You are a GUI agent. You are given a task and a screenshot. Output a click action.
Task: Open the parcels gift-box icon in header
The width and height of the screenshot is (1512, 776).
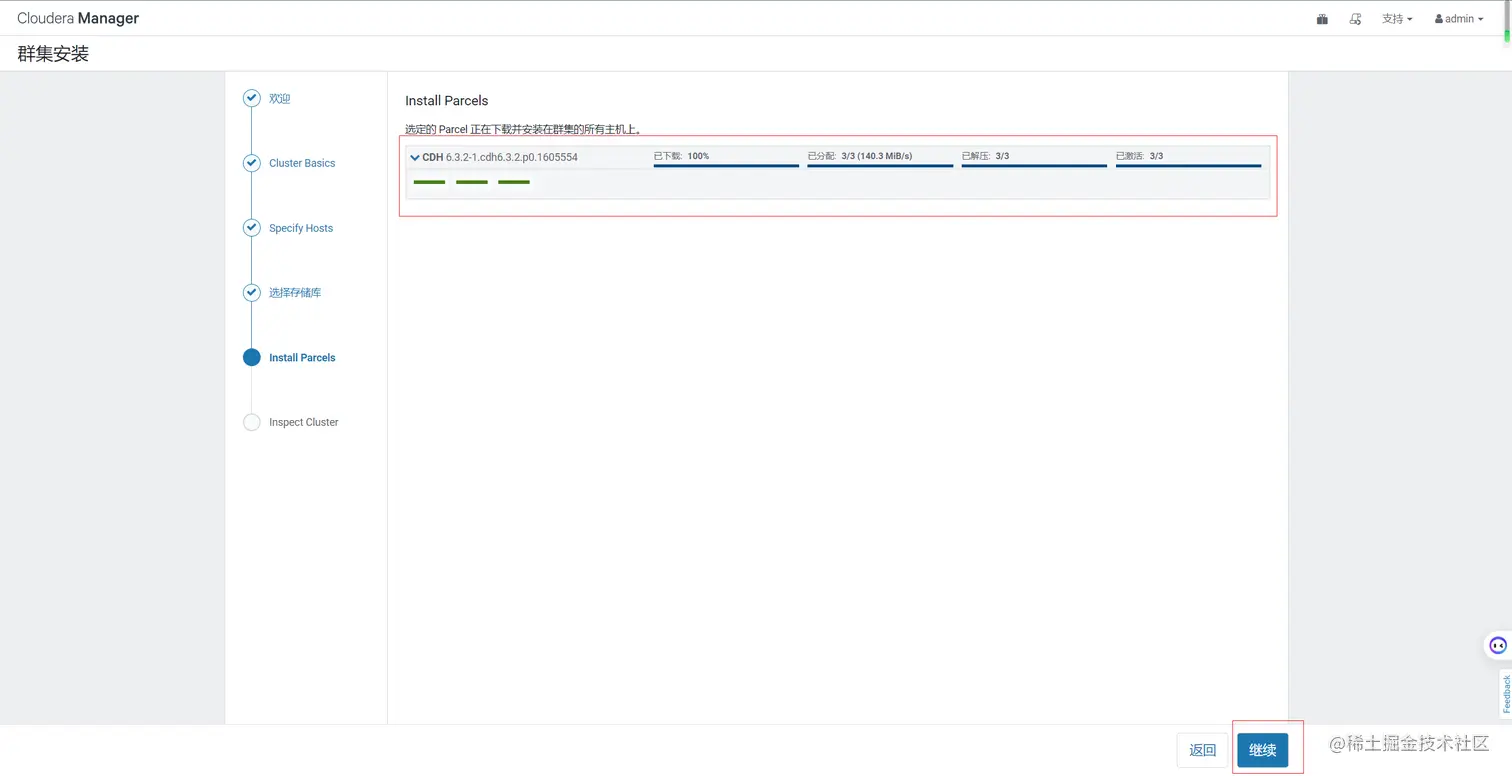click(1322, 19)
